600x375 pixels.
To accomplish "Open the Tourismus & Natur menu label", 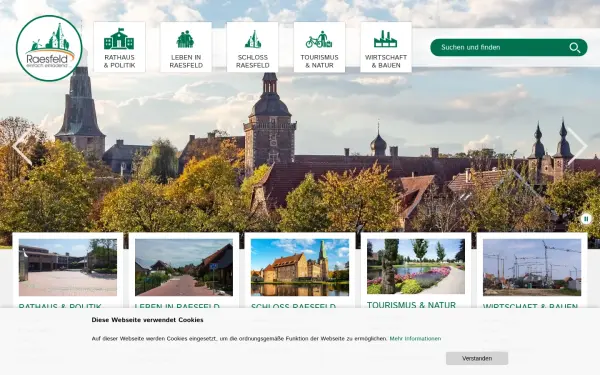I will click(x=319, y=61).
